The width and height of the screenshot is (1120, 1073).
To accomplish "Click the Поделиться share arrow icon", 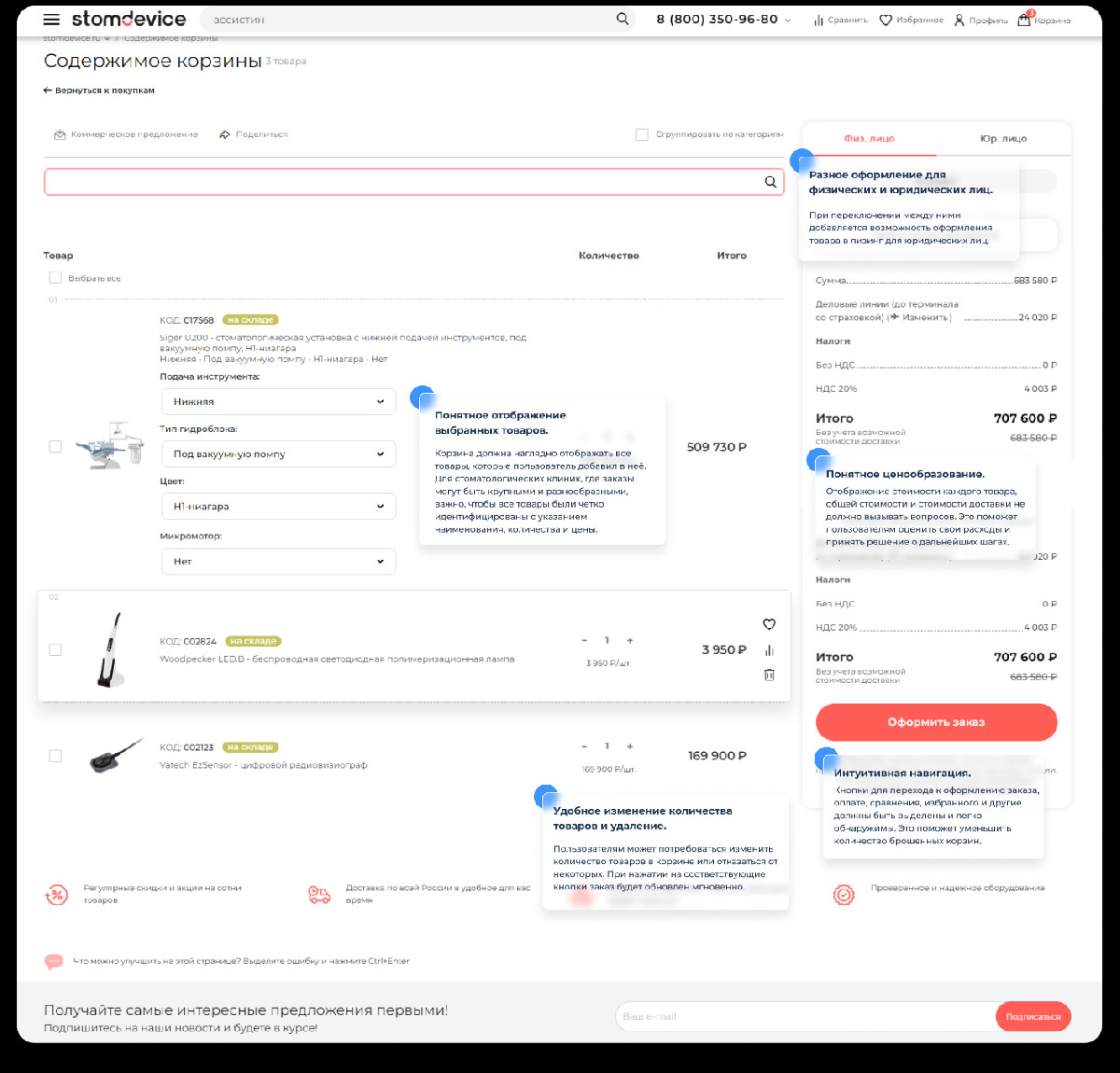I will (x=225, y=134).
